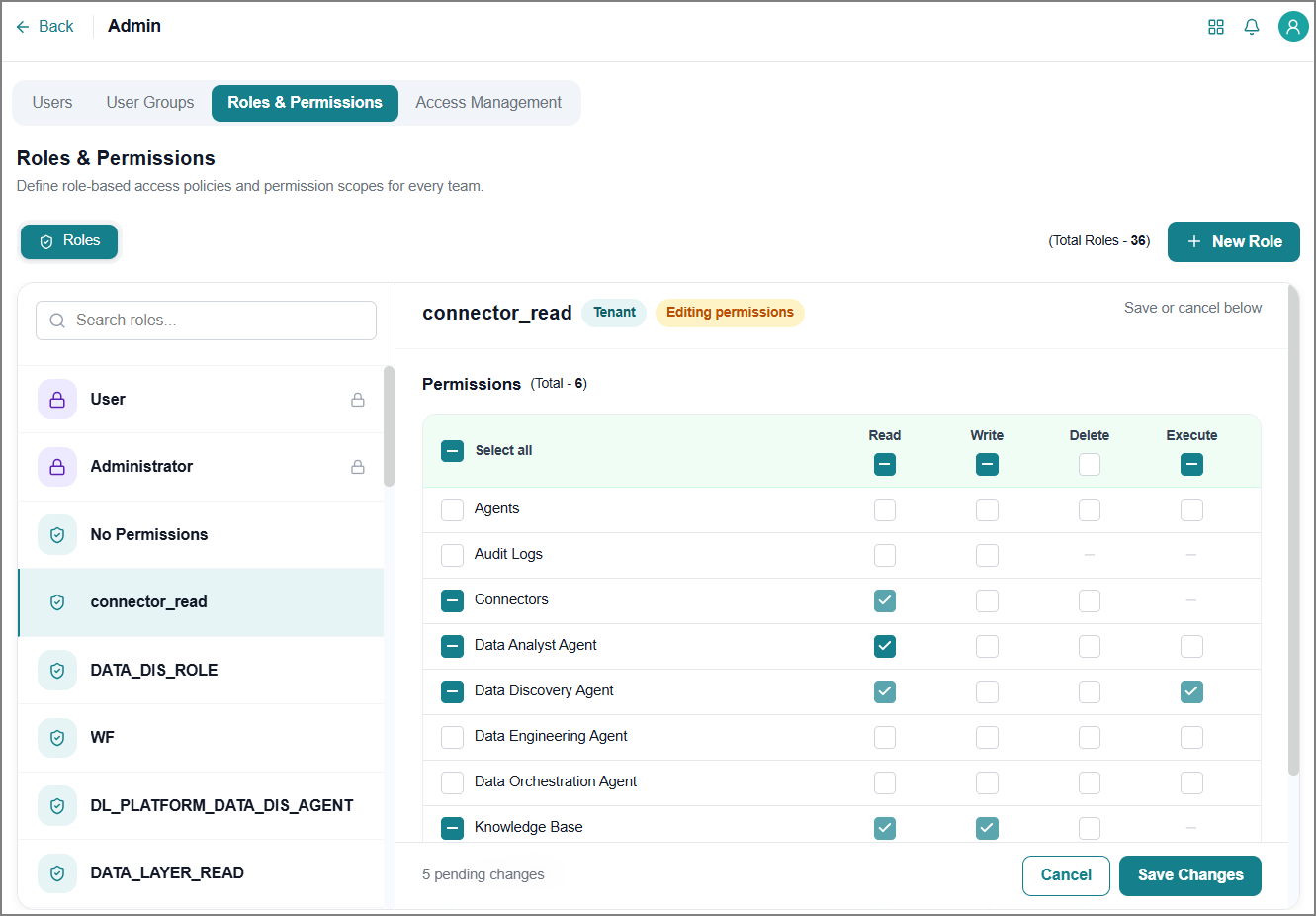
Task: Uncheck Write for Knowledge Base
Action: click(987, 828)
